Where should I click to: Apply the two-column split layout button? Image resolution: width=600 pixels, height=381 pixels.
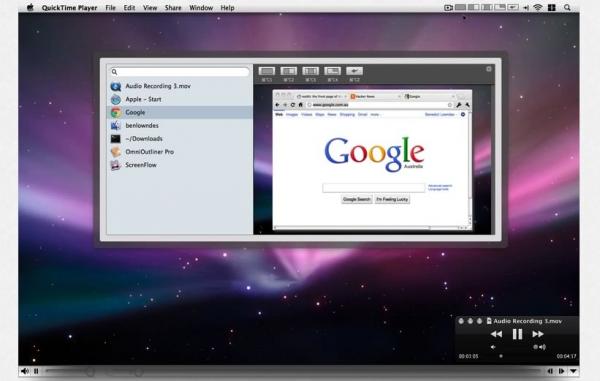(289, 71)
